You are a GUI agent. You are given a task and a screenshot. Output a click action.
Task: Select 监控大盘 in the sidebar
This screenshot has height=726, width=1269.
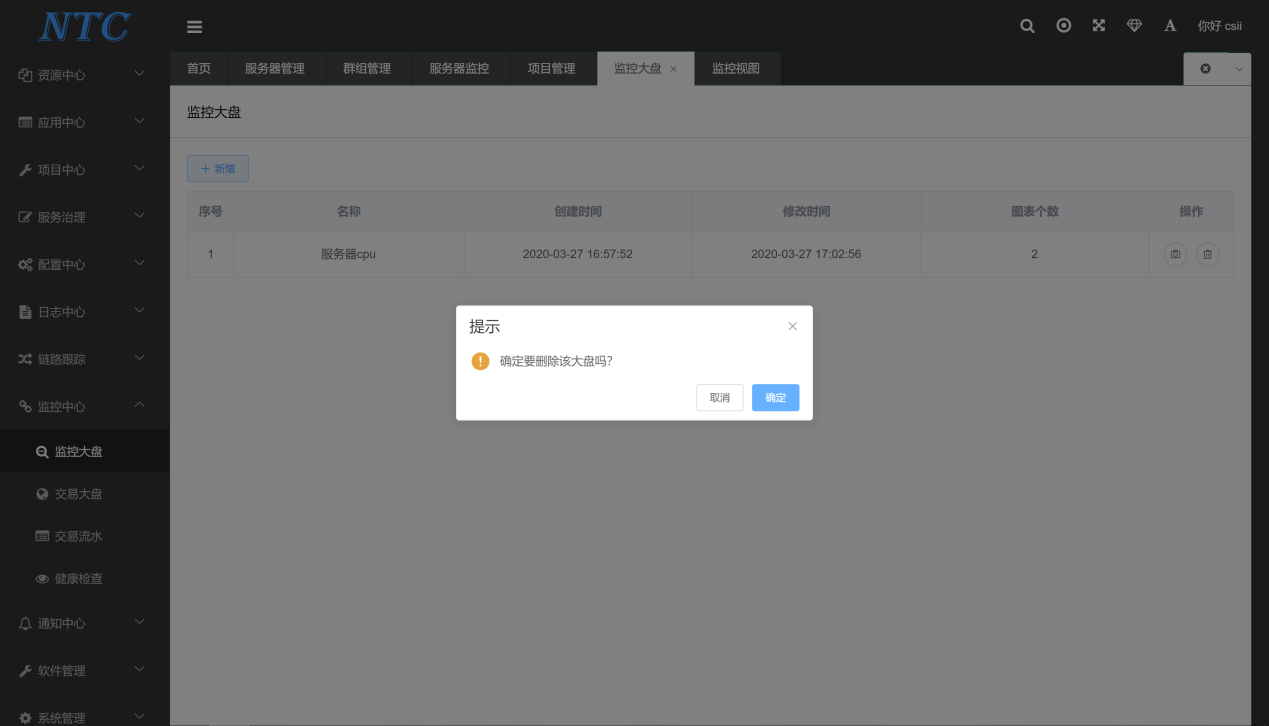pos(84,452)
